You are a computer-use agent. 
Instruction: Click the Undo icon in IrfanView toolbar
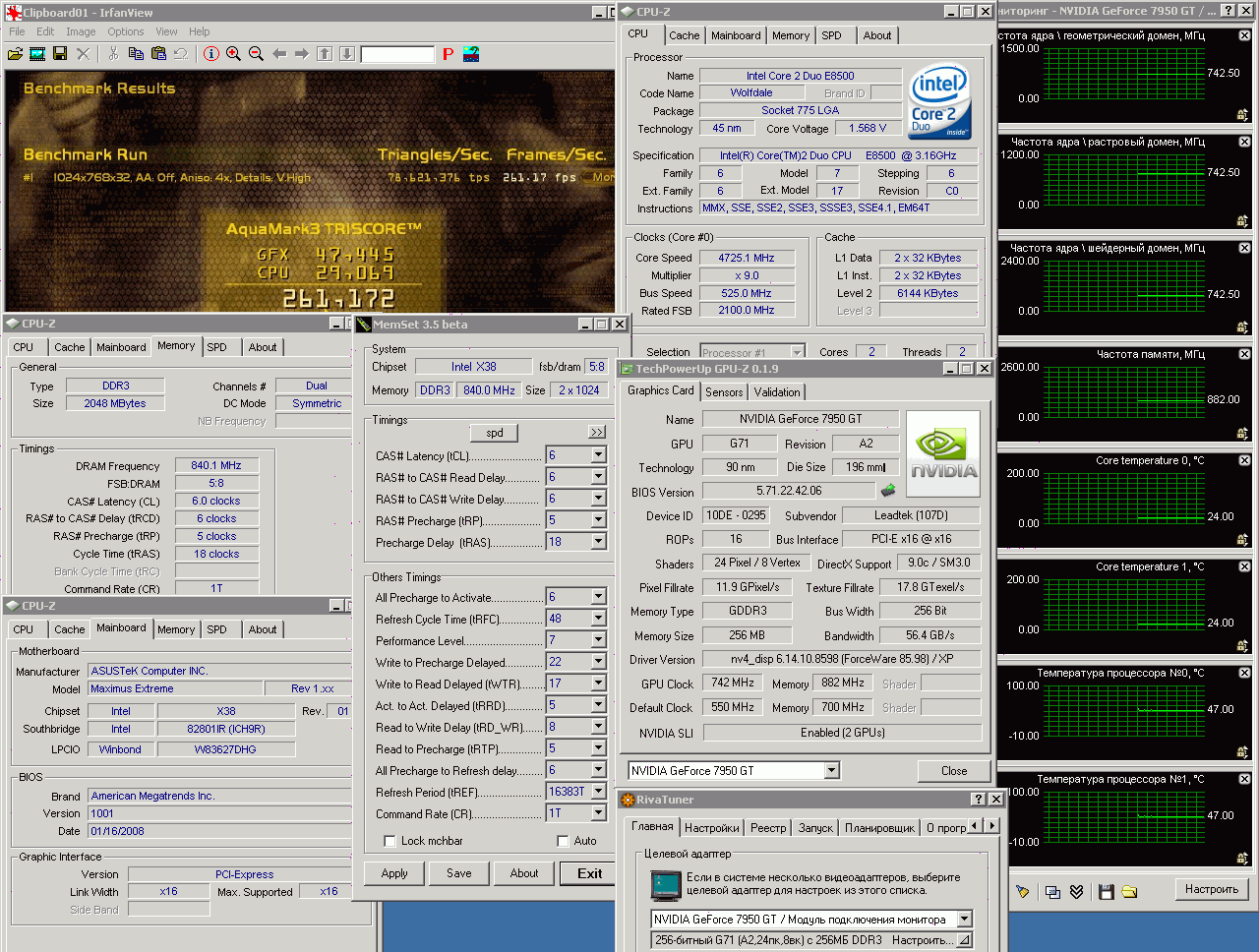point(181,54)
